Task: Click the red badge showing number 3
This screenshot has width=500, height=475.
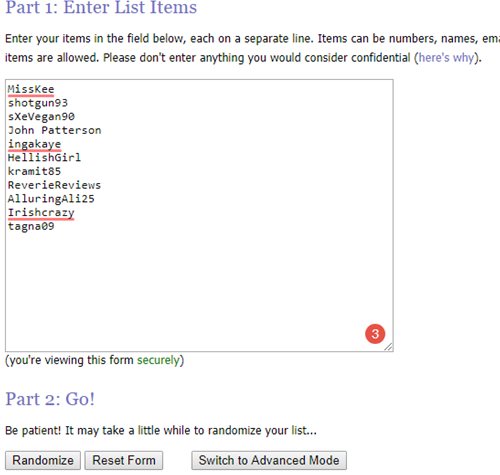Action: 375,333
